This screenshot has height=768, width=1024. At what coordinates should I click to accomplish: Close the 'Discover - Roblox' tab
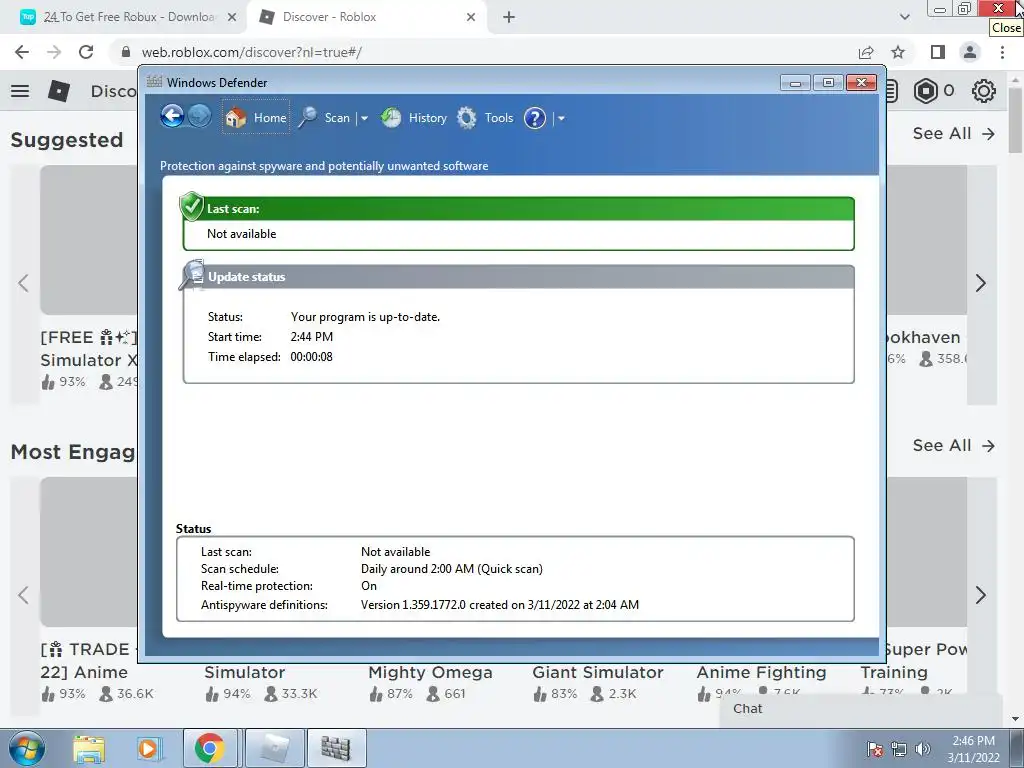[471, 18]
